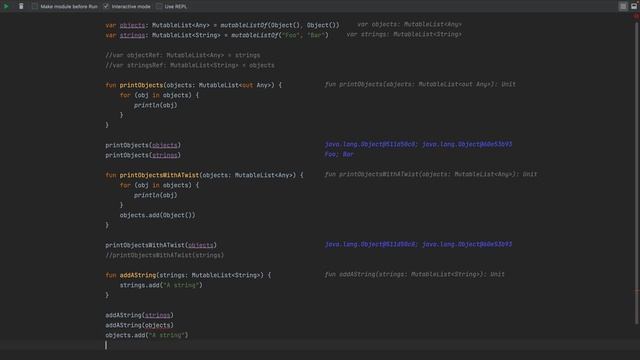Enable Make module before Run checkbox

35,6
